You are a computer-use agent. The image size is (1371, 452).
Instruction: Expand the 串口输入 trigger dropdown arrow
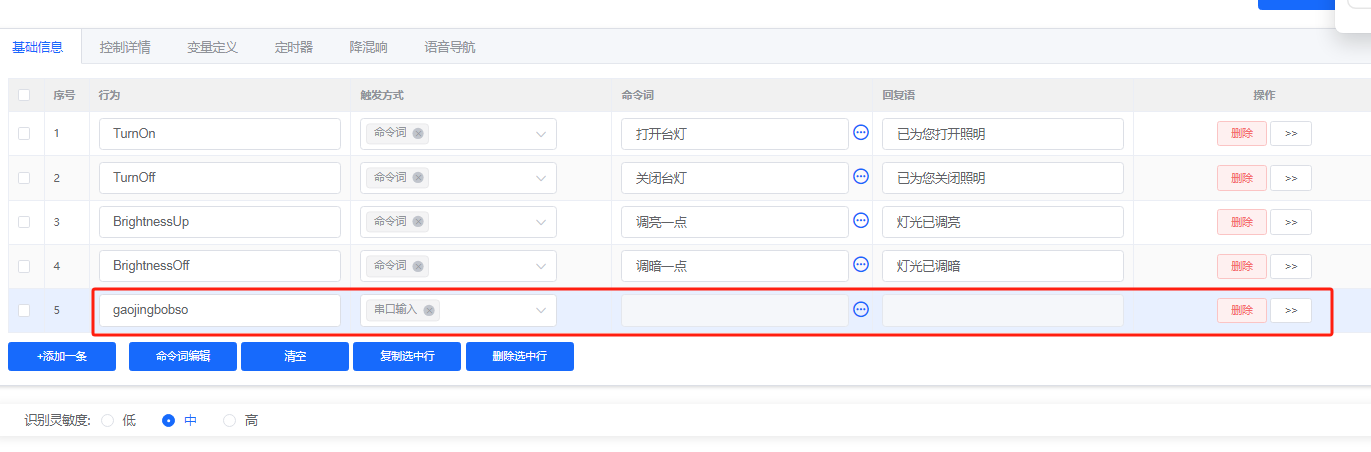coord(541,310)
